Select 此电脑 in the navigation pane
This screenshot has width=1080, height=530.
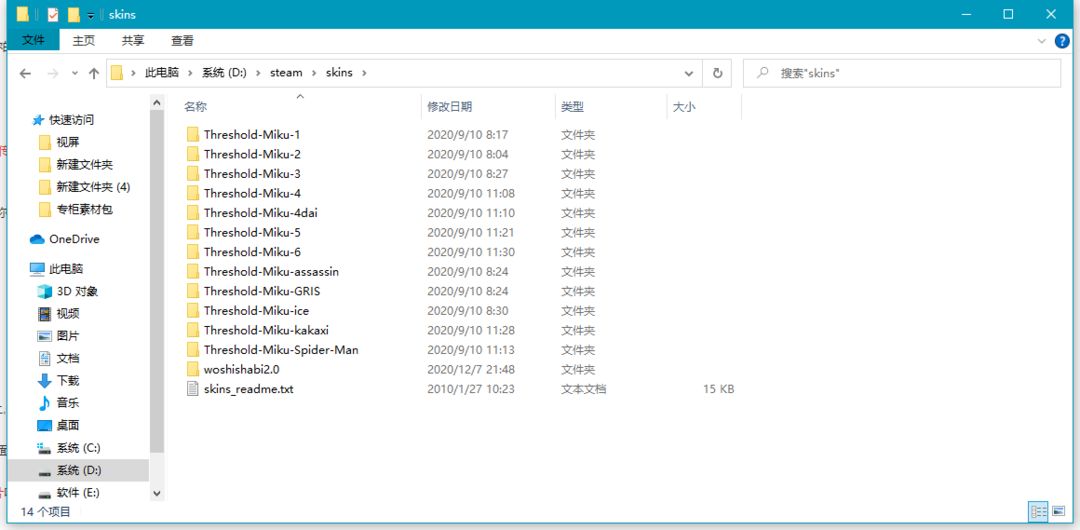coord(66,269)
